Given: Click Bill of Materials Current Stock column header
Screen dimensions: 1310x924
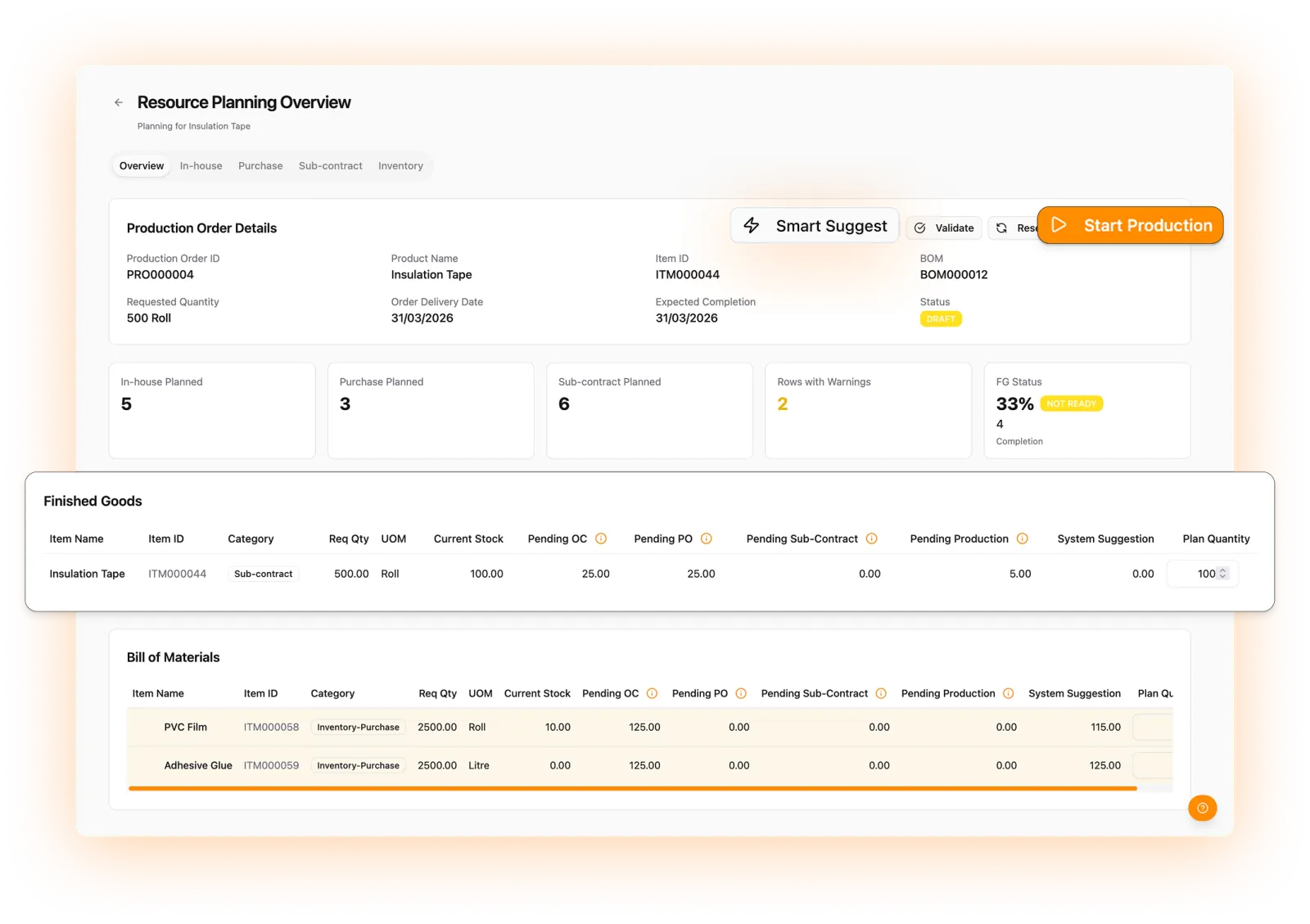Looking at the screenshot, I should pos(537,693).
